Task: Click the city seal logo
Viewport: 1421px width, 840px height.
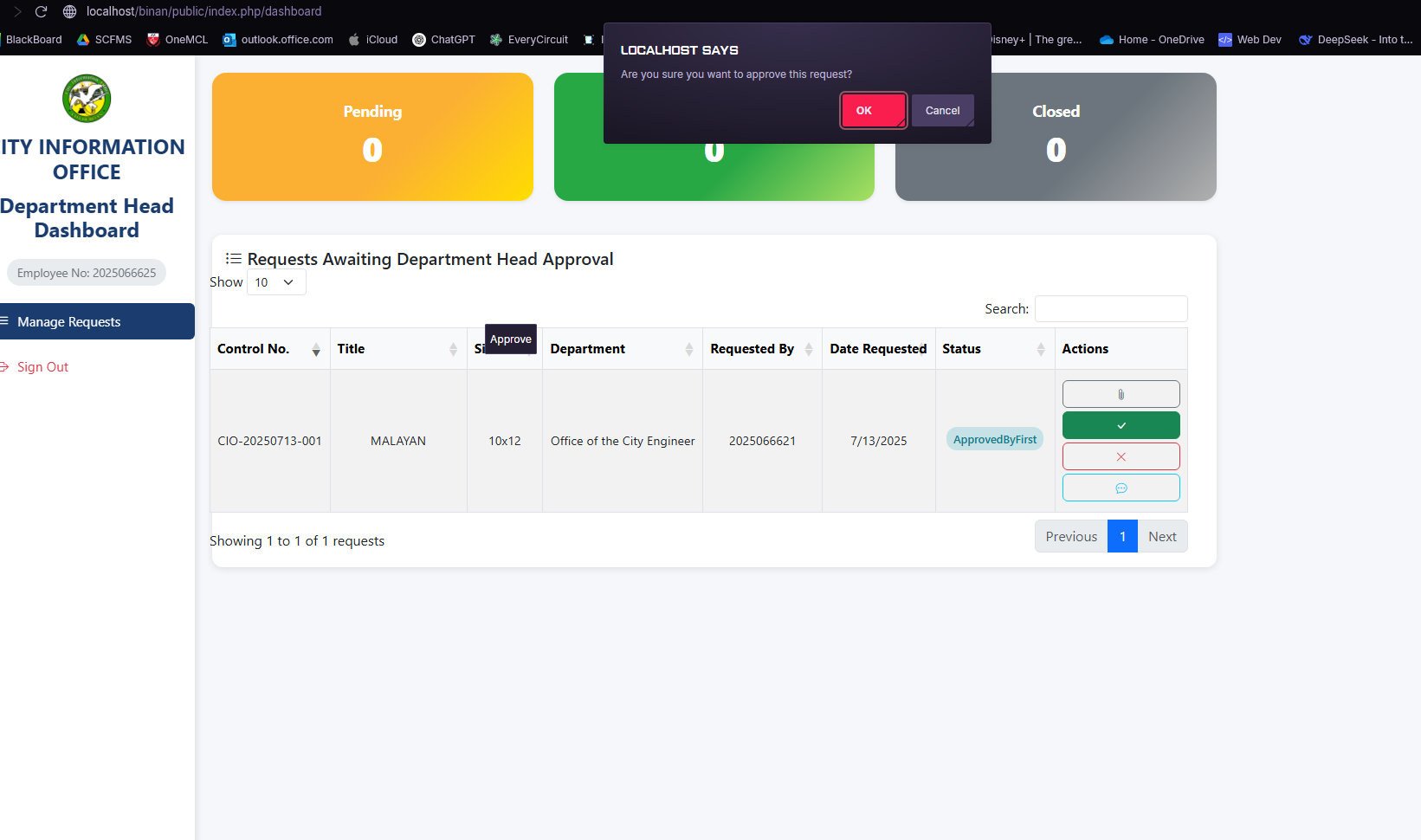Action: [x=87, y=98]
